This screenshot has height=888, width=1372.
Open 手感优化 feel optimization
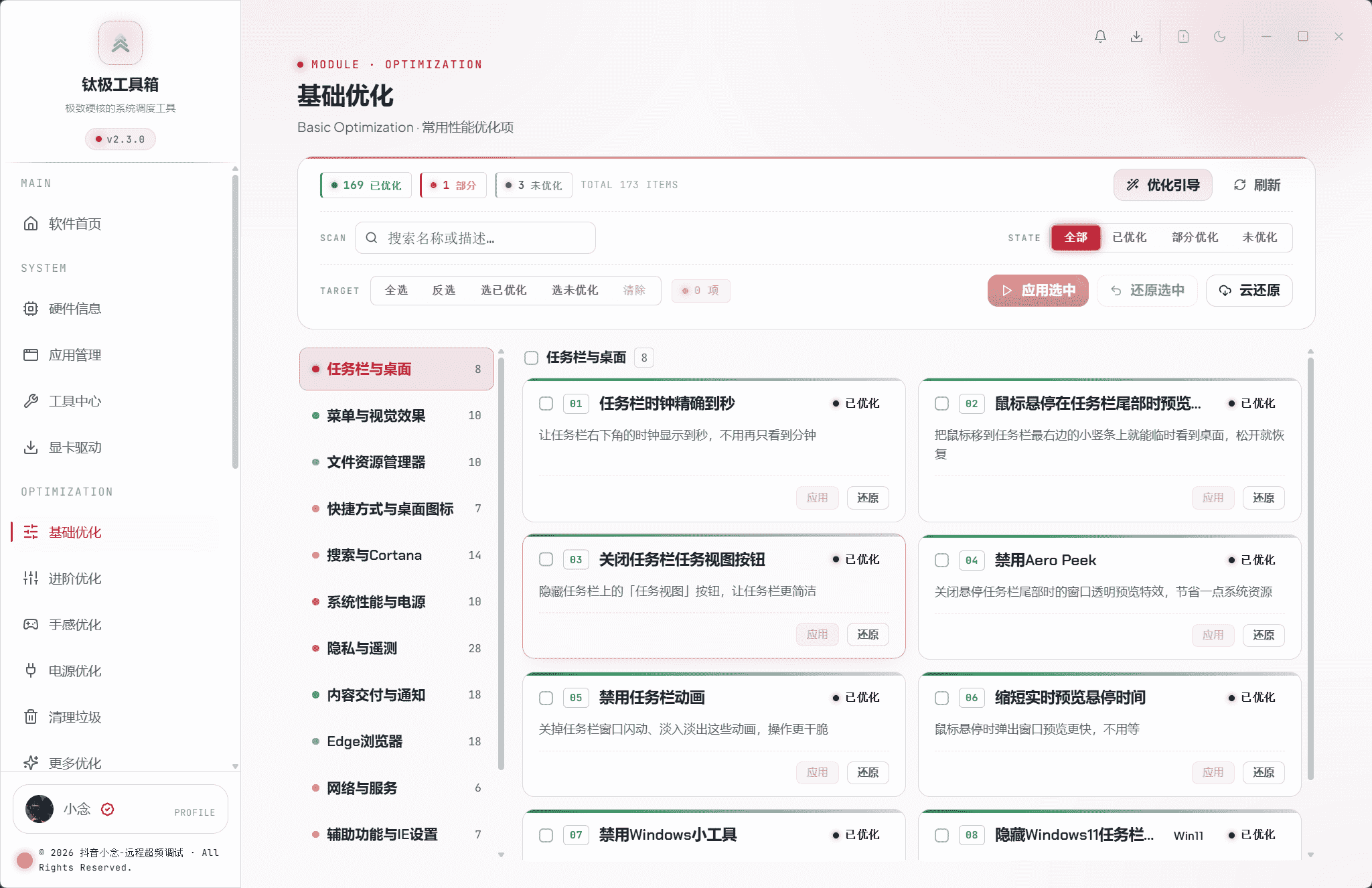(121, 625)
